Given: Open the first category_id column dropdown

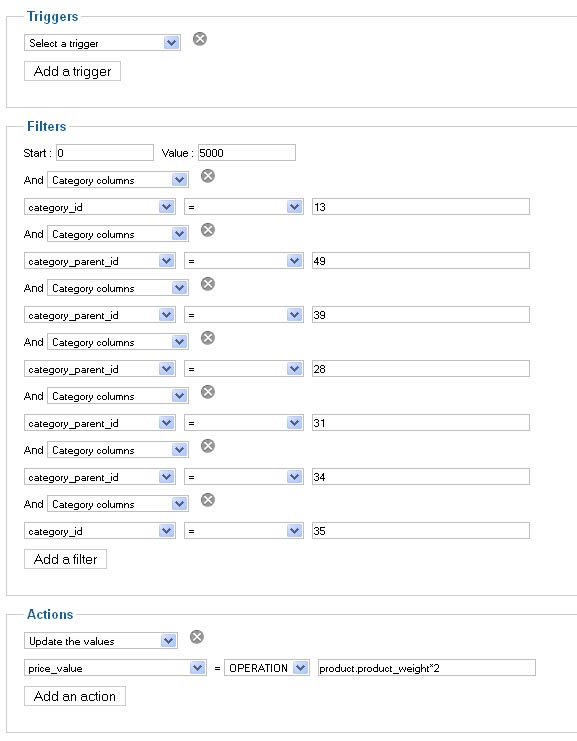Looking at the screenshot, I should pyautogui.click(x=100, y=207).
